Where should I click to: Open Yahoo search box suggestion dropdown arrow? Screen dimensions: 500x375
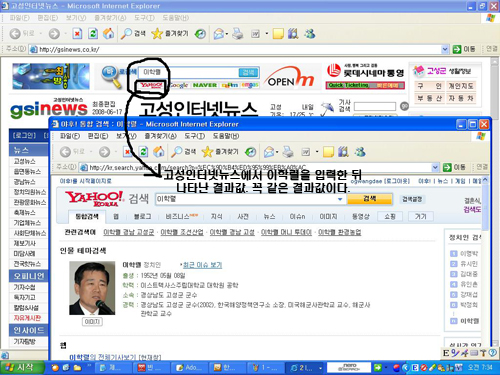click(340, 199)
